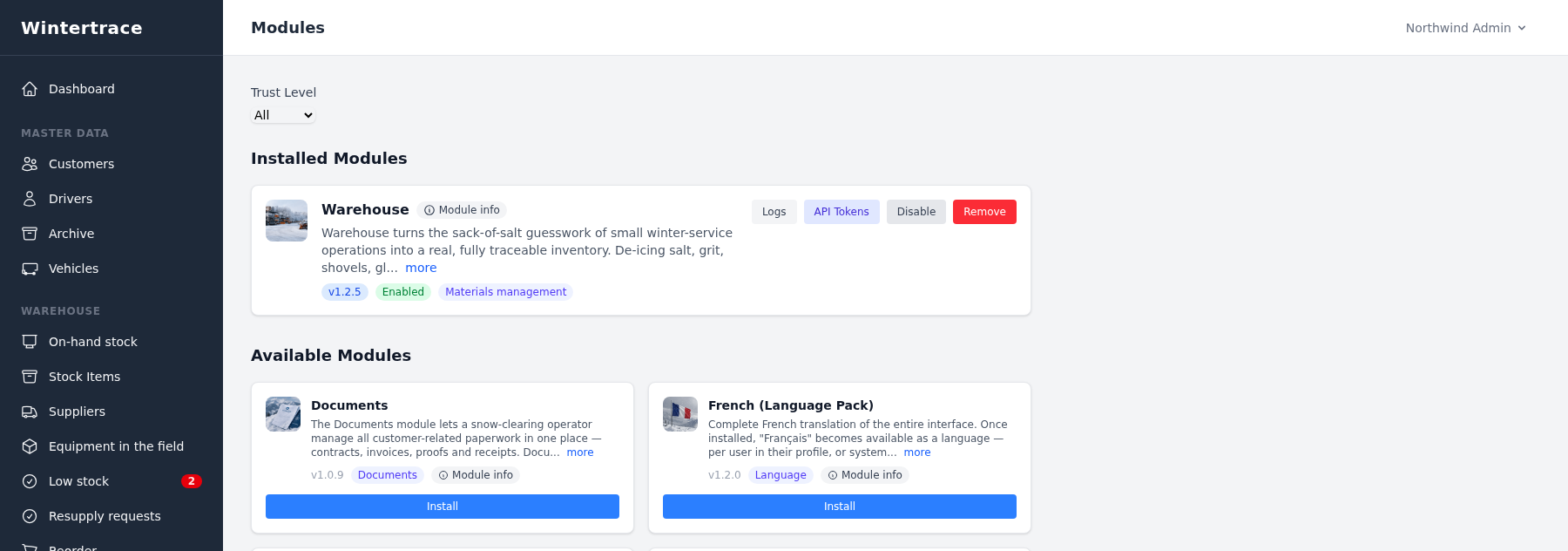1568x551 pixels.
Task: Open Warehouse Module info
Action: pos(462,210)
